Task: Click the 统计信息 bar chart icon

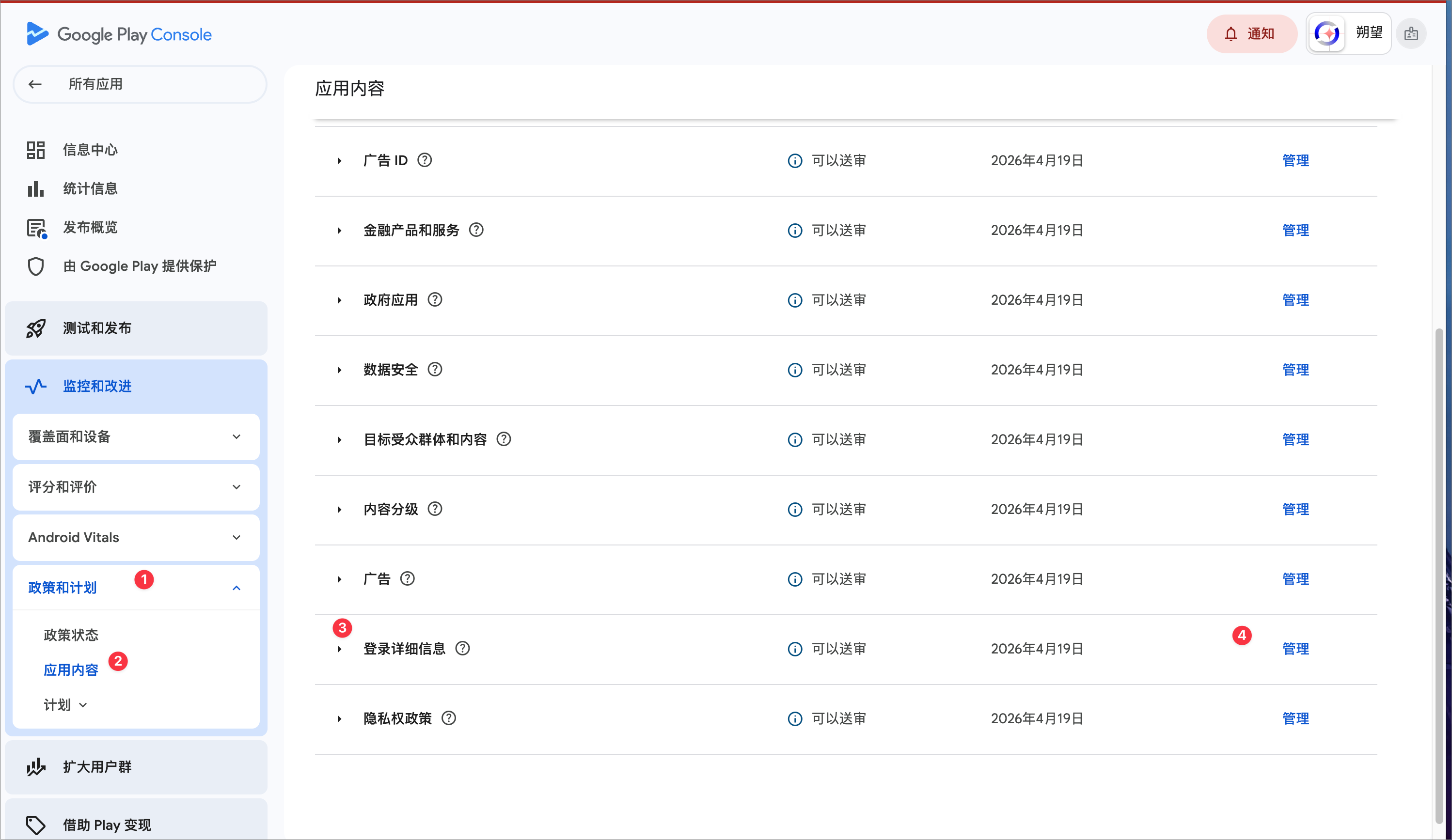Action: pyautogui.click(x=36, y=188)
